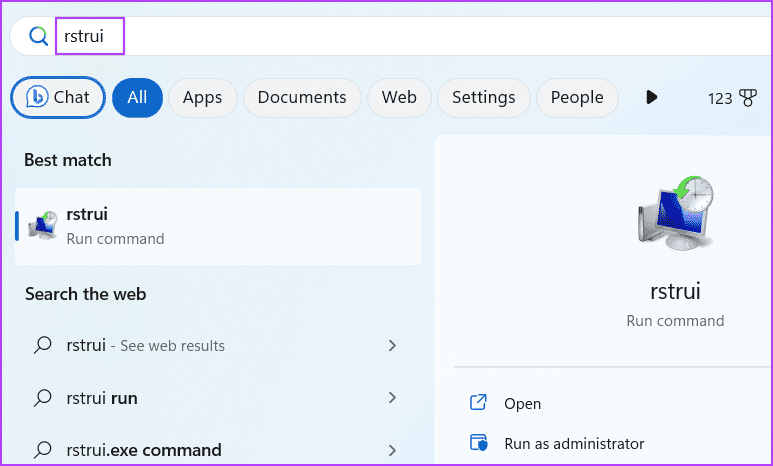Click the 123 rewards points count

(x=720, y=99)
